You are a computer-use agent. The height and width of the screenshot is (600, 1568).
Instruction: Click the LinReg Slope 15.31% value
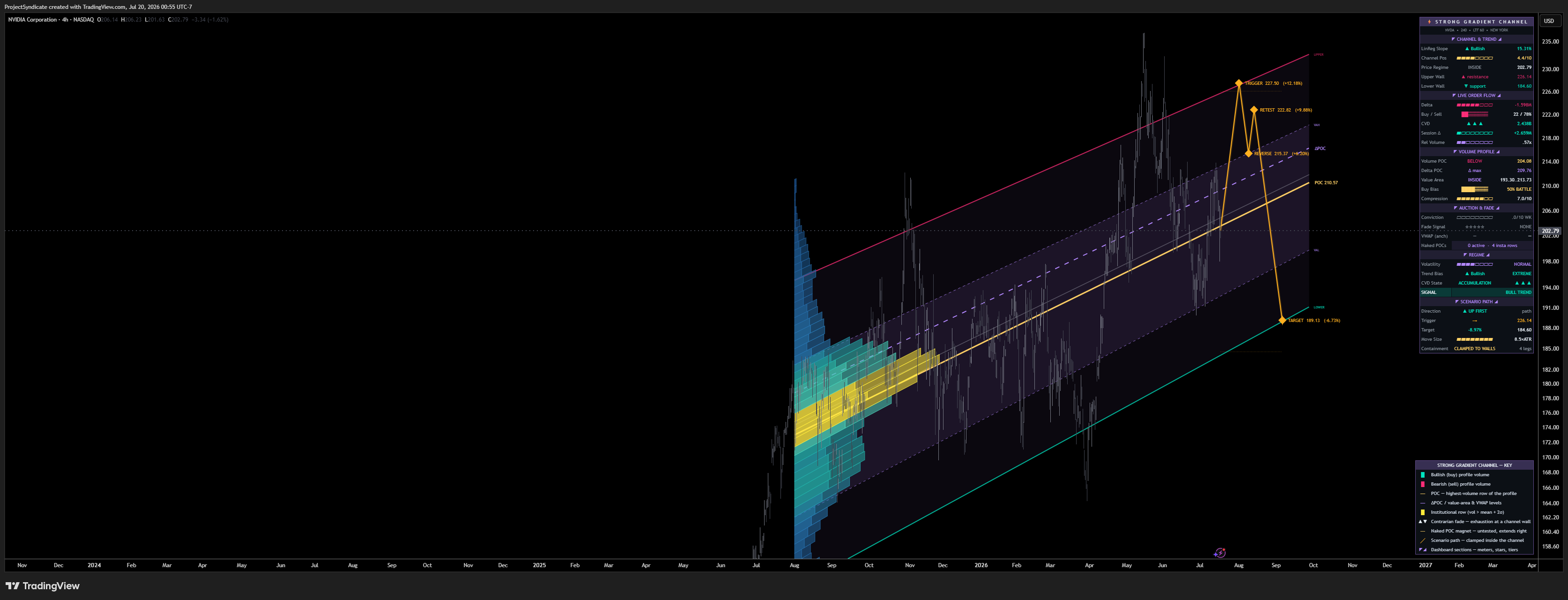point(1523,49)
